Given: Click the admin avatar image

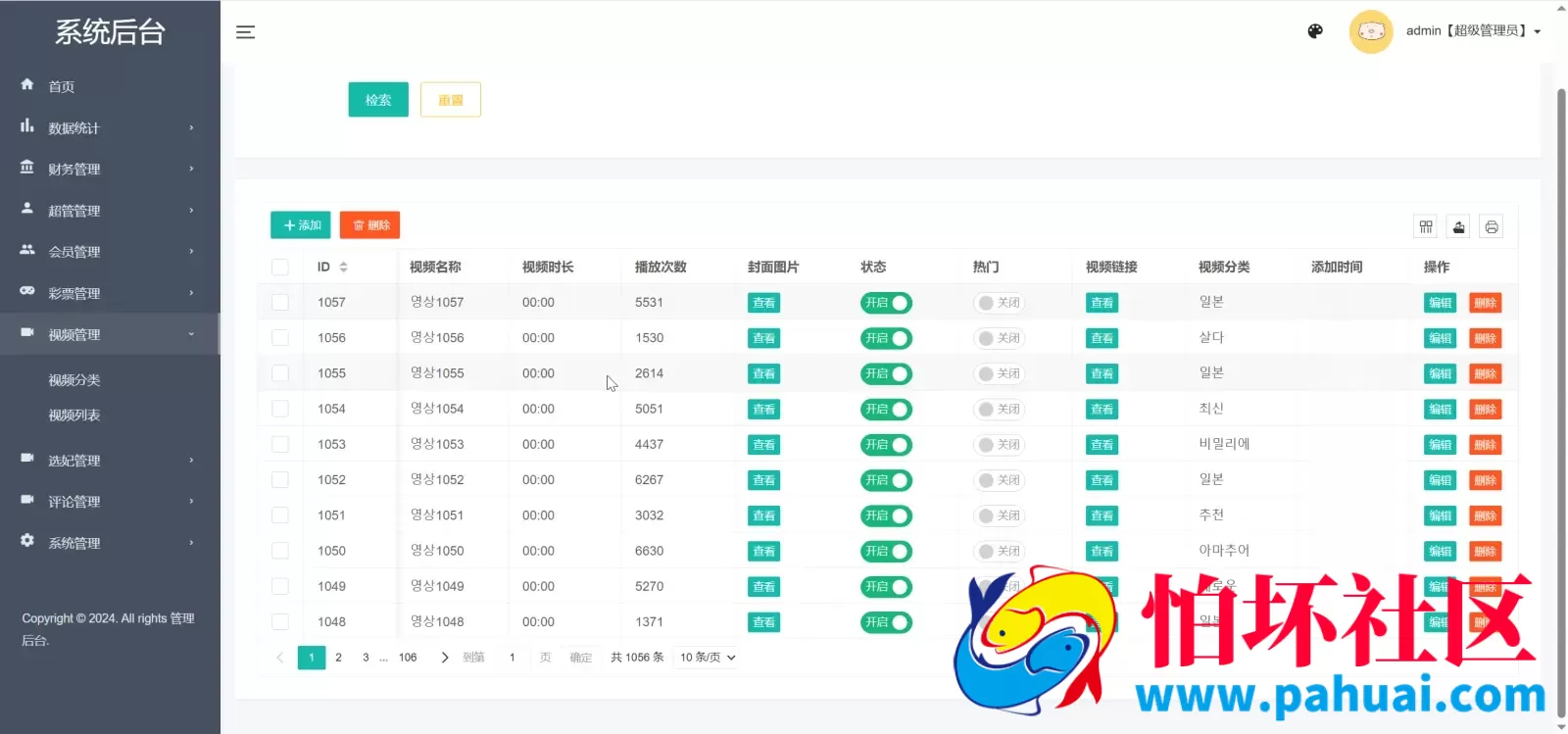Looking at the screenshot, I should pyautogui.click(x=1370, y=31).
